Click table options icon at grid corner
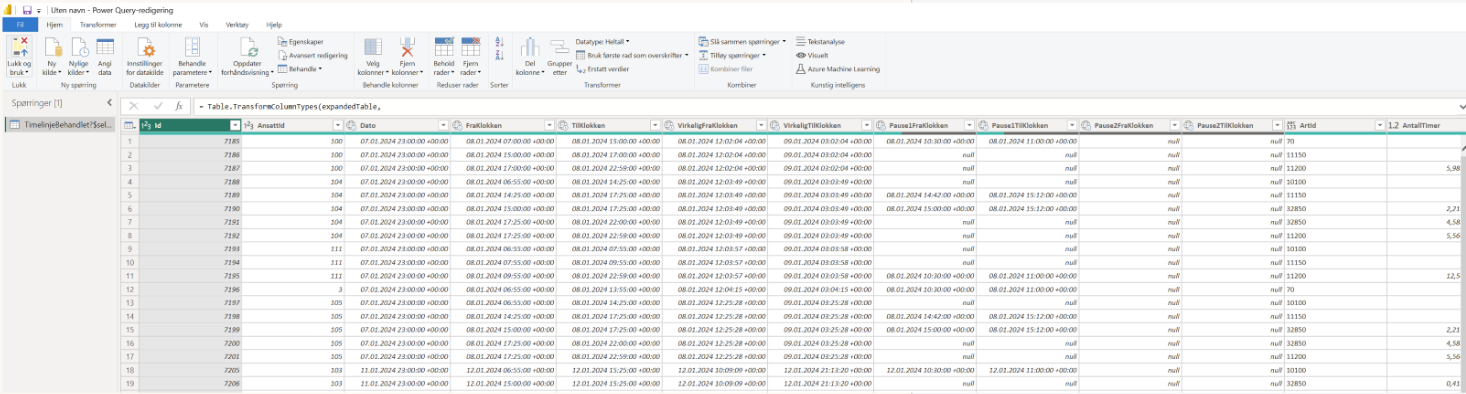1466x394 pixels. tap(130, 125)
